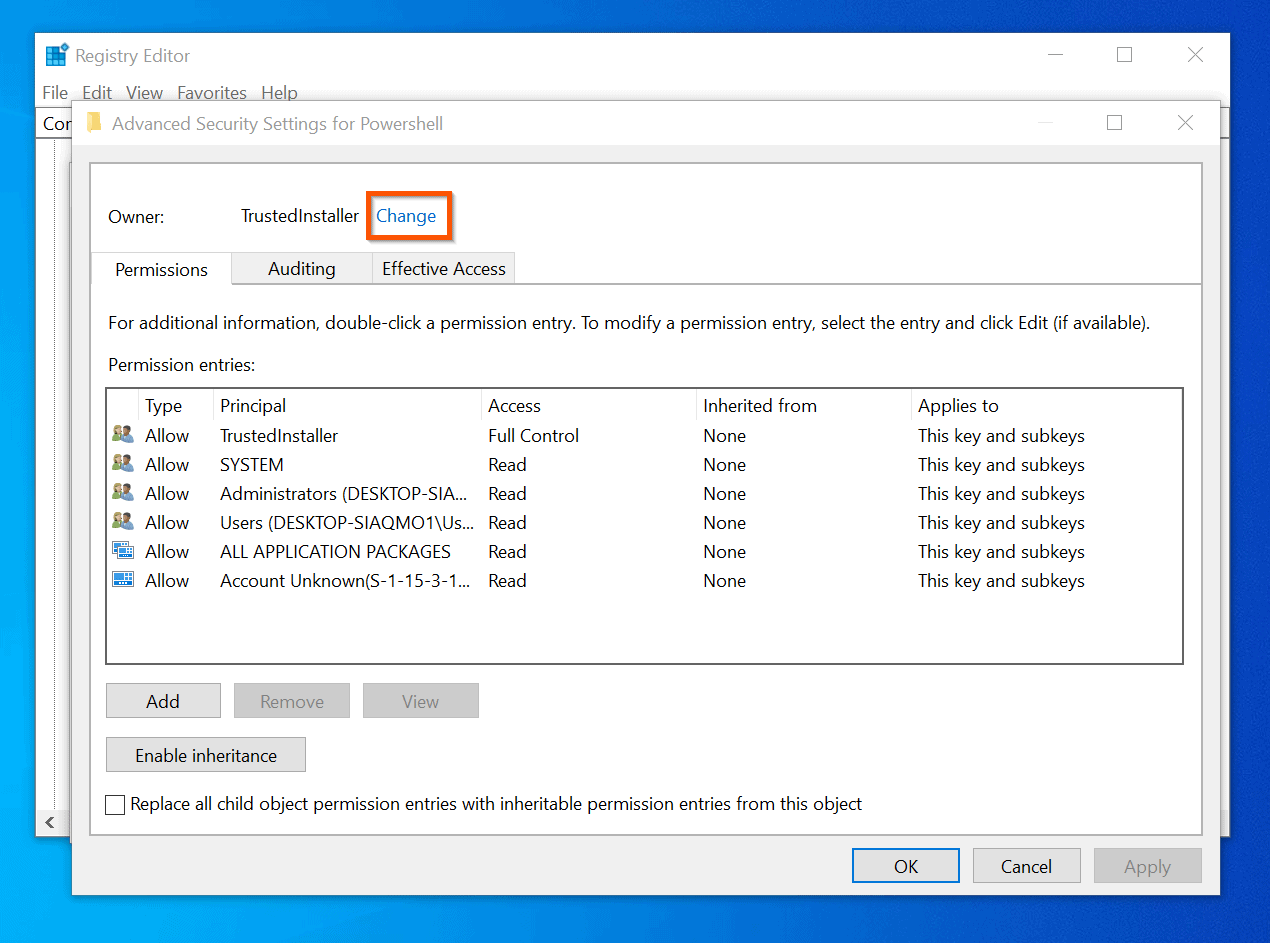This screenshot has height=943, width=1270.
Task: Select the TrustedInstaller permission entry
Action: point(644,436)
